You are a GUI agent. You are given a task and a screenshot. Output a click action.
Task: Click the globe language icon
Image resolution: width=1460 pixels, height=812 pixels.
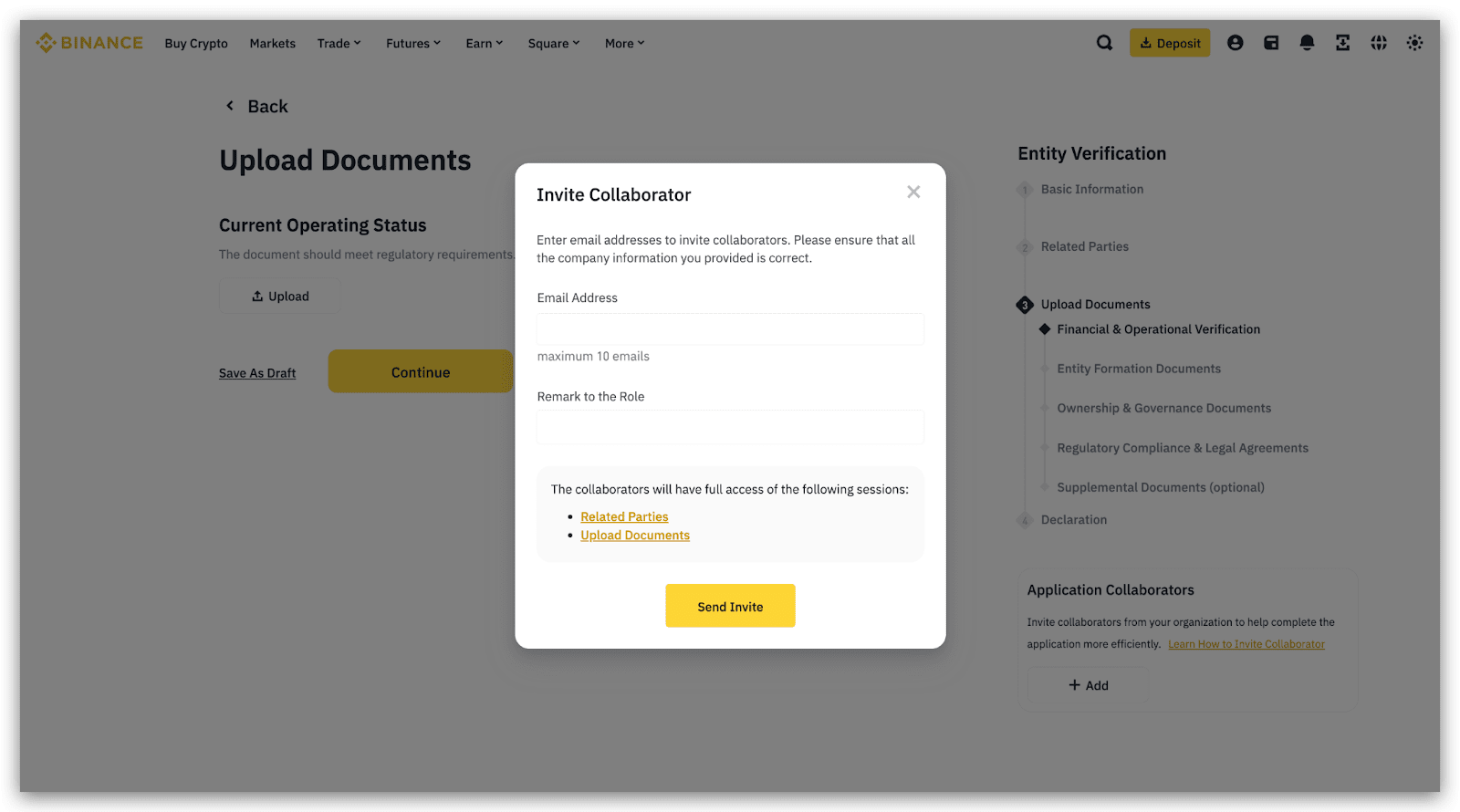pyautogui.click(x=1379, y=43)
